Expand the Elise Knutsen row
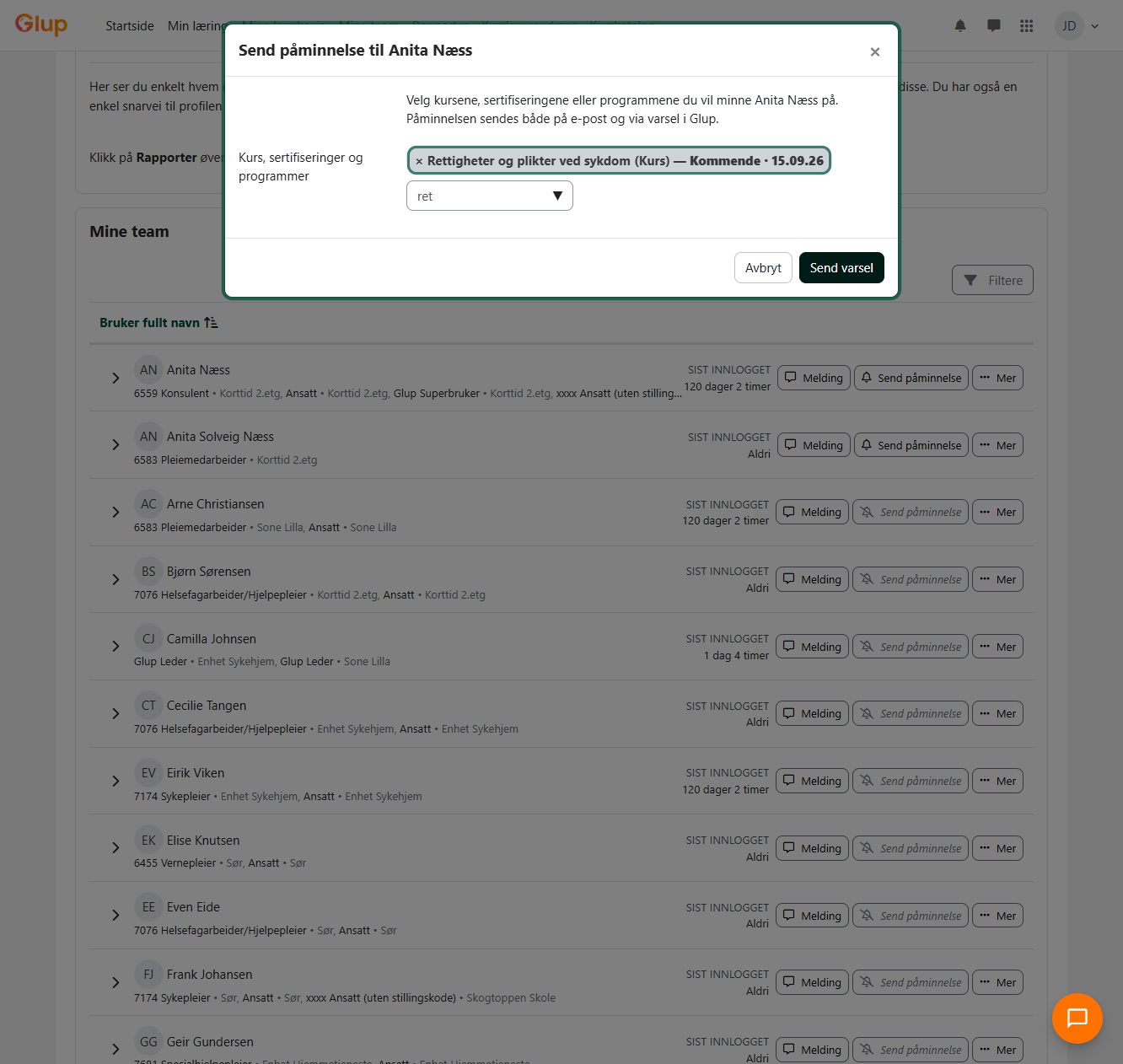The image size is (1123, 1064). point(116,848)
